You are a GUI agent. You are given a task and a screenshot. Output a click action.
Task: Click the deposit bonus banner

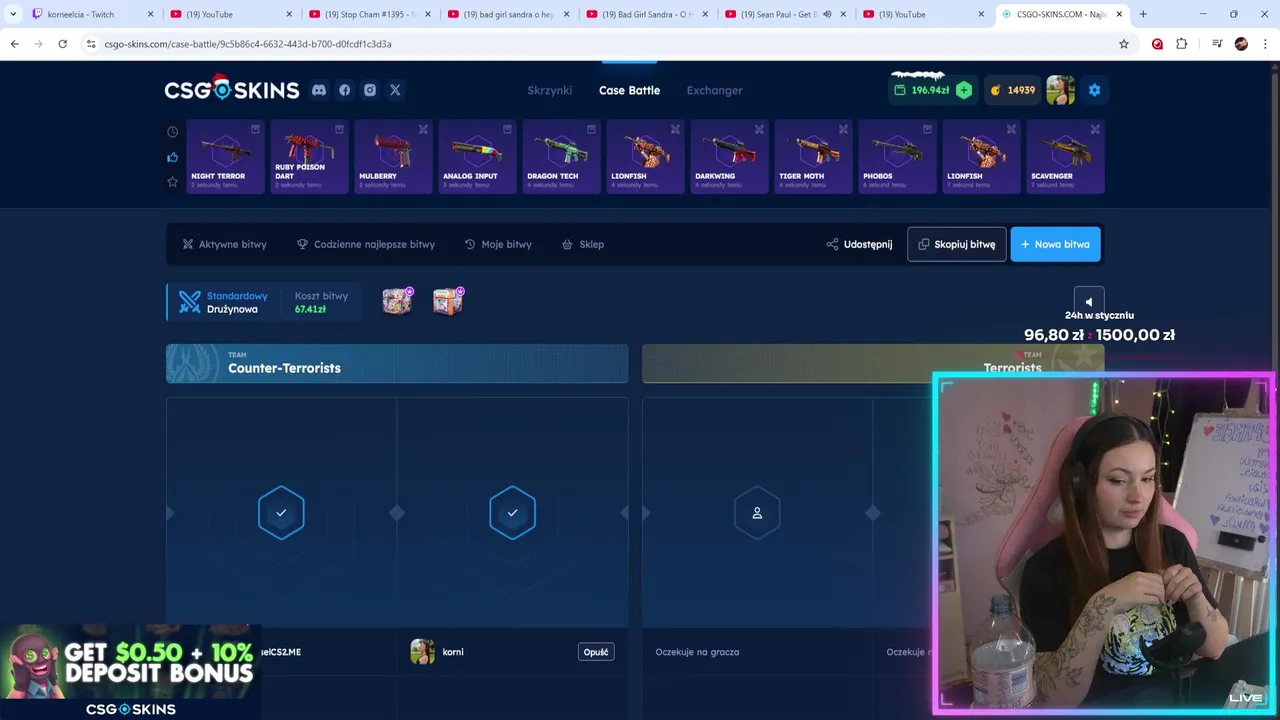click(x=130, y=672)
